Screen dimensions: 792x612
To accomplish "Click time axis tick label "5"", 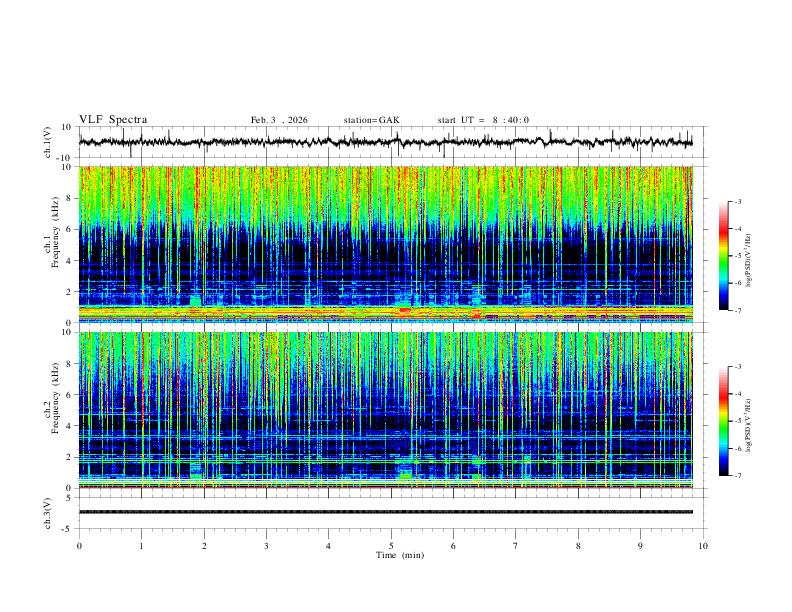I will (391, 546).
